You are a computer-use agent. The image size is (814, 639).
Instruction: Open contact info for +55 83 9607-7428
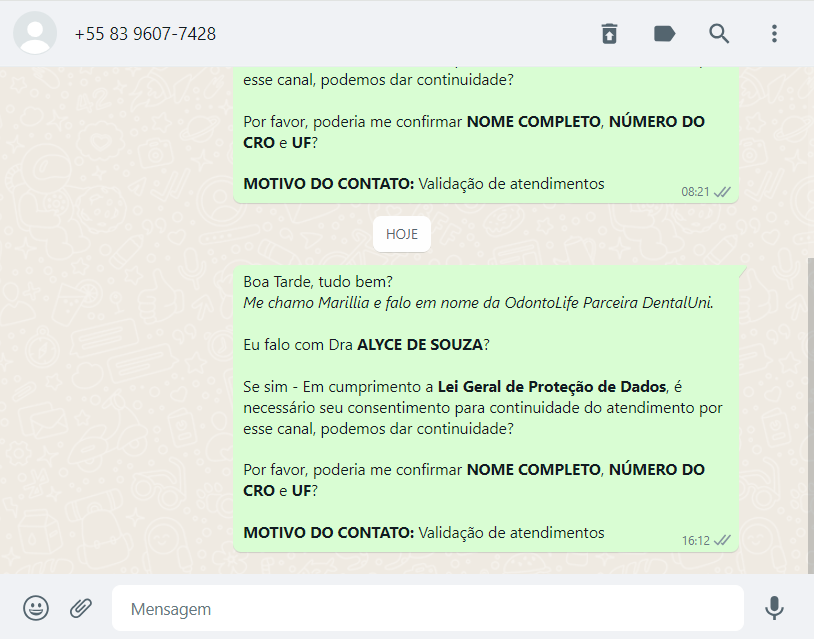click(145, 34)
